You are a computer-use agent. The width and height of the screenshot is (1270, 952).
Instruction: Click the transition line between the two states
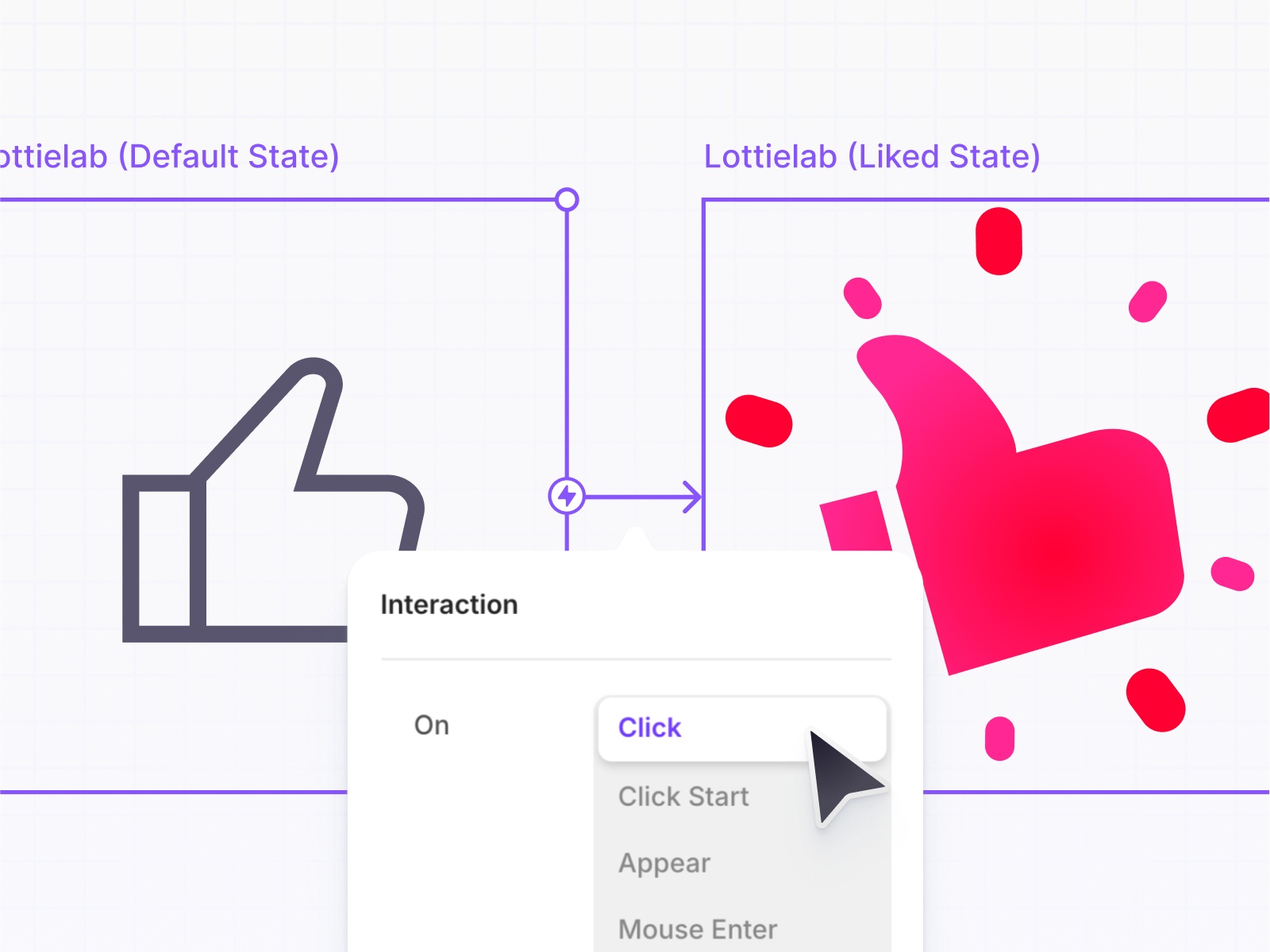click(635, 496)
